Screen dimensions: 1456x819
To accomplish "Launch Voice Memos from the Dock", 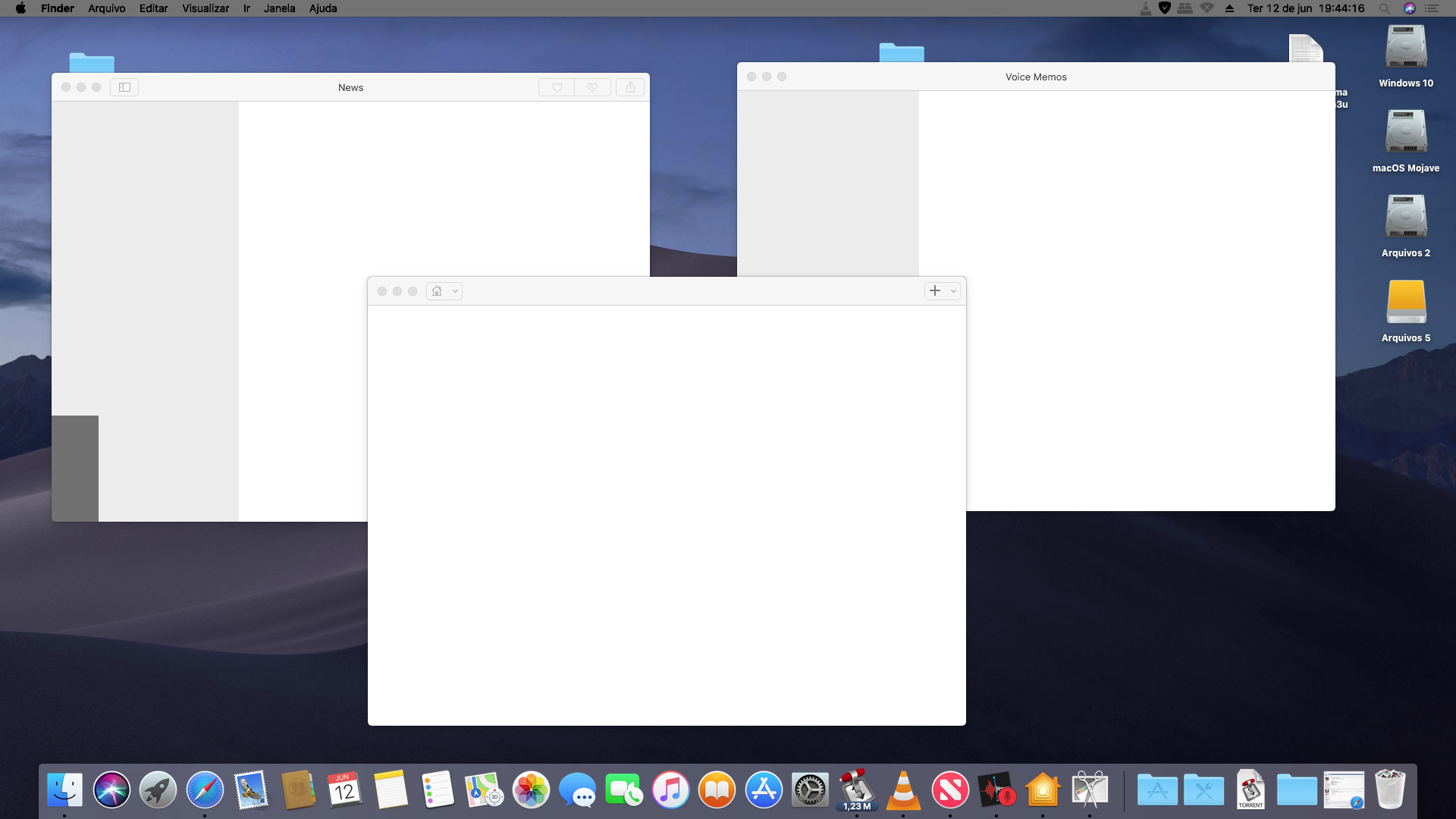I will [x=996, y=790].
